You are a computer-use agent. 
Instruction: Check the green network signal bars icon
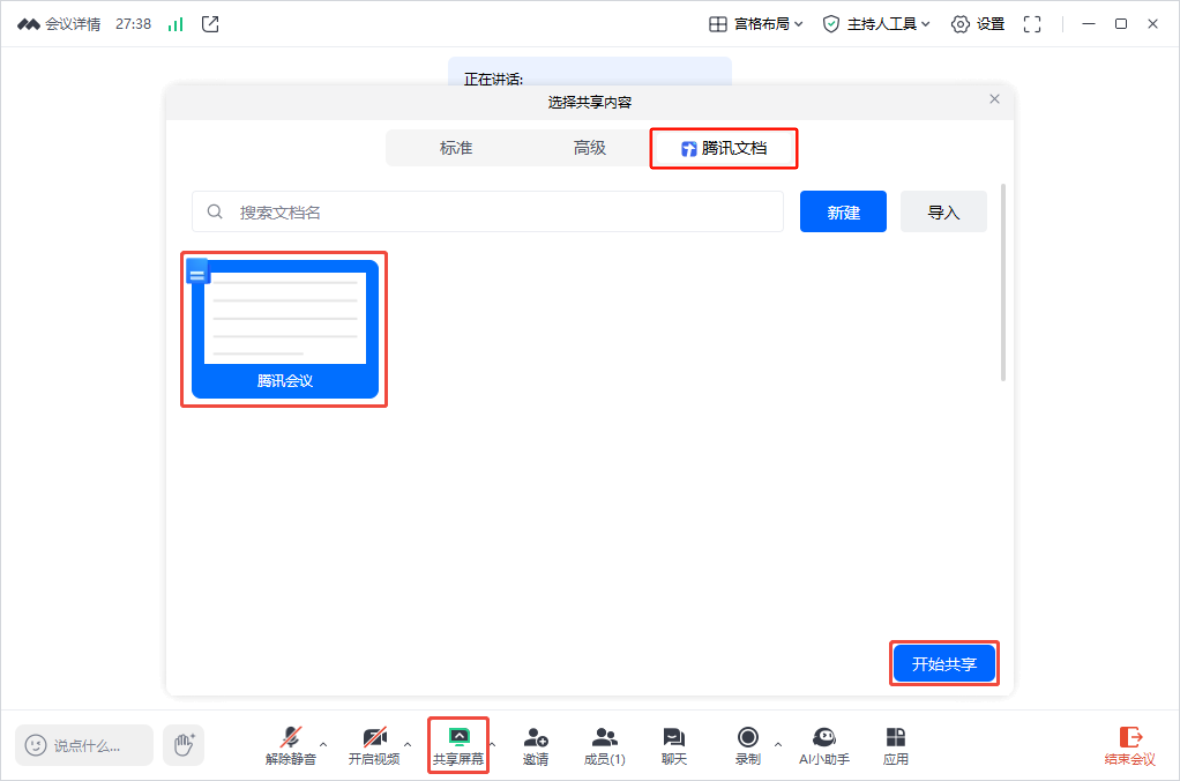tap(175, 24)
